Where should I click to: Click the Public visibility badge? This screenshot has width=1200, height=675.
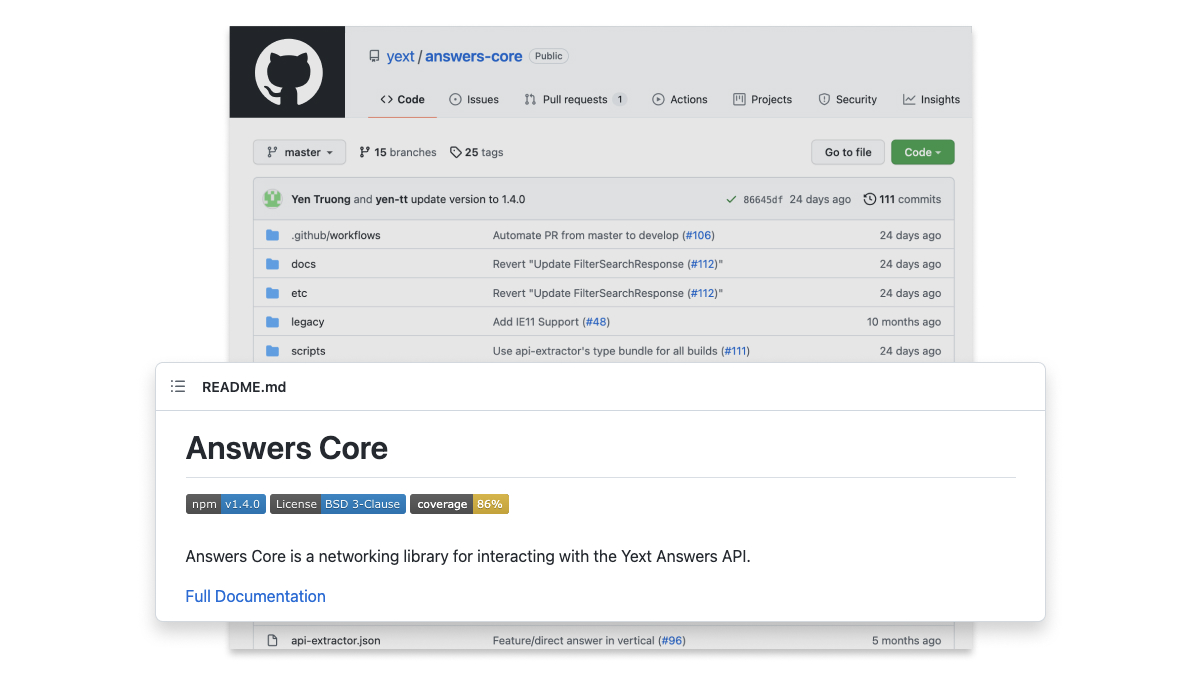point(549,56)
